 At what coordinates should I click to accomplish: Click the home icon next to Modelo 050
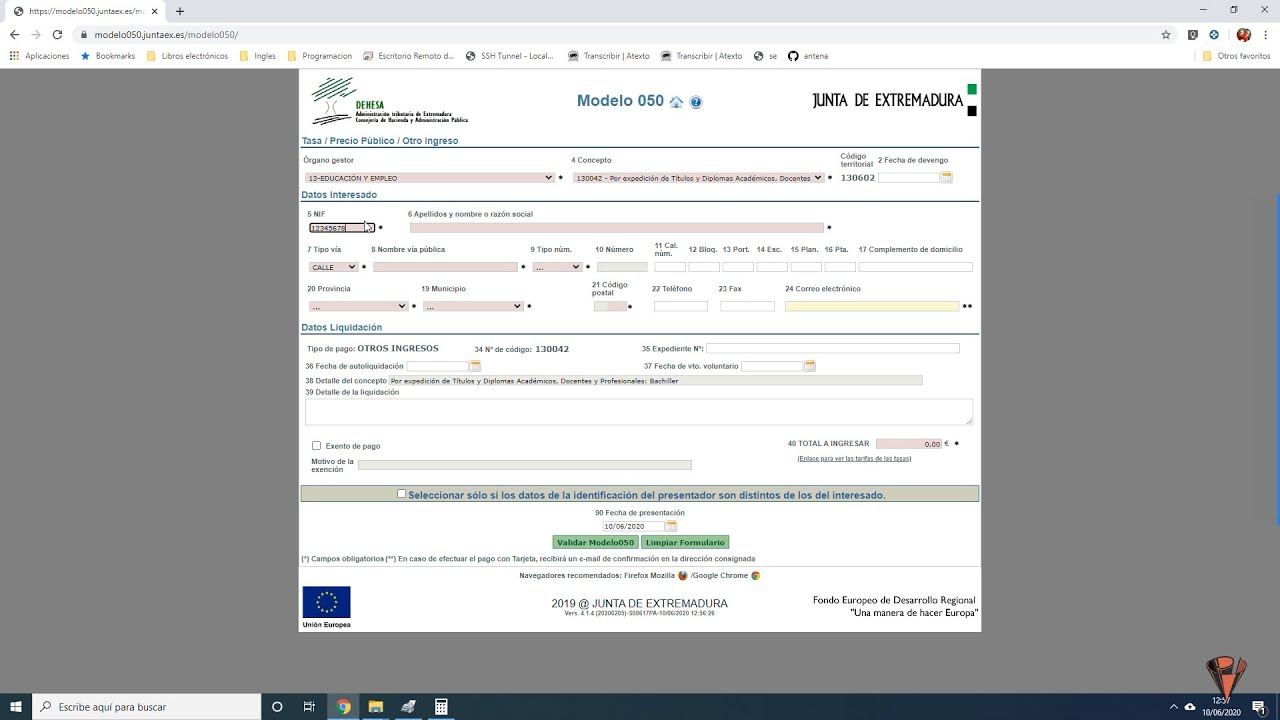pos(677,102)
